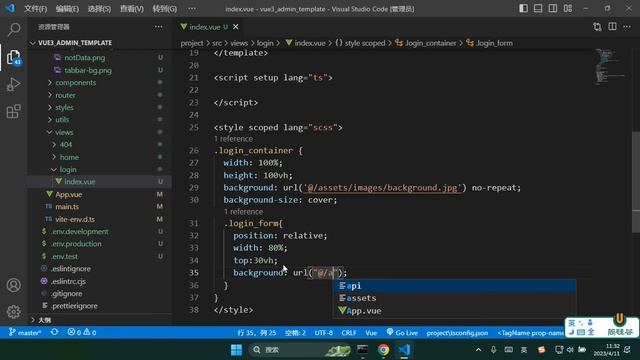Open main.ts in explorer
This screenshot has width=640, height=360.
click(67, 207)
